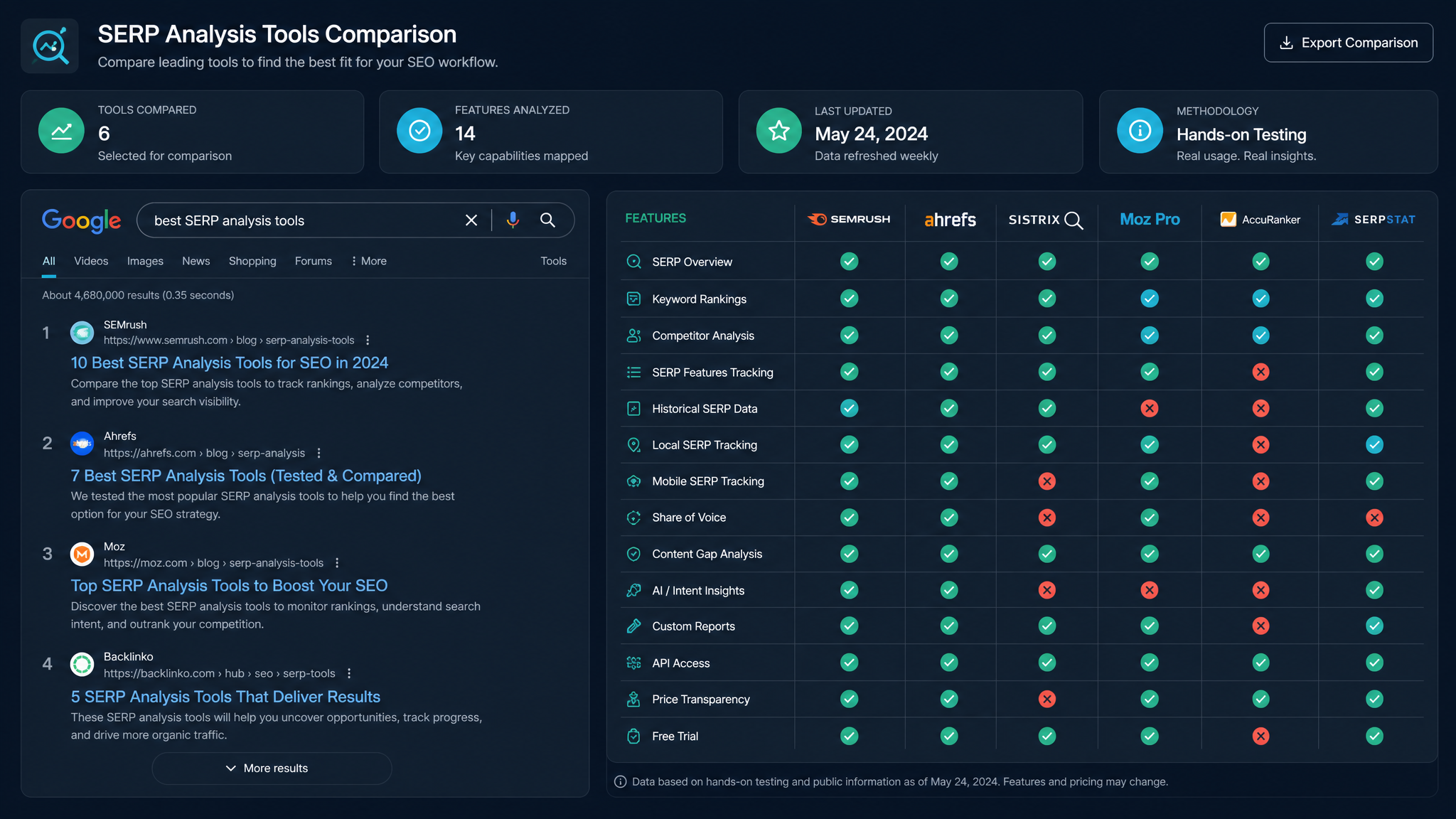Click the Methodology info icon
The image size is (1456, 819).
point(1140,131)
